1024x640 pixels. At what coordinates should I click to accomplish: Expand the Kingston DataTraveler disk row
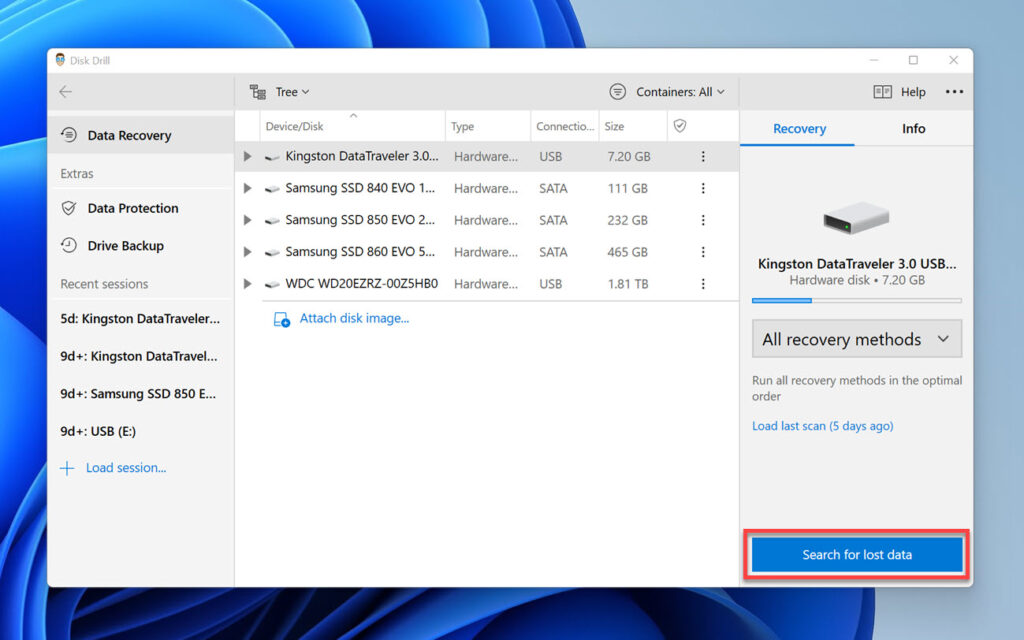click(x=247, y=156)
